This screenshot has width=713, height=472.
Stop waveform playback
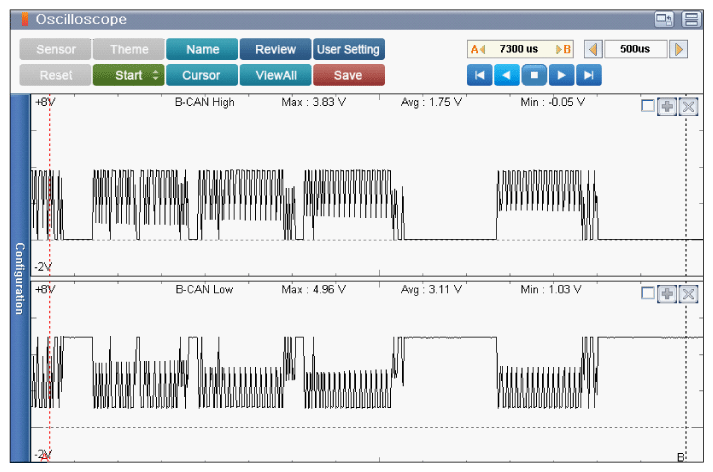pos(534,75)
